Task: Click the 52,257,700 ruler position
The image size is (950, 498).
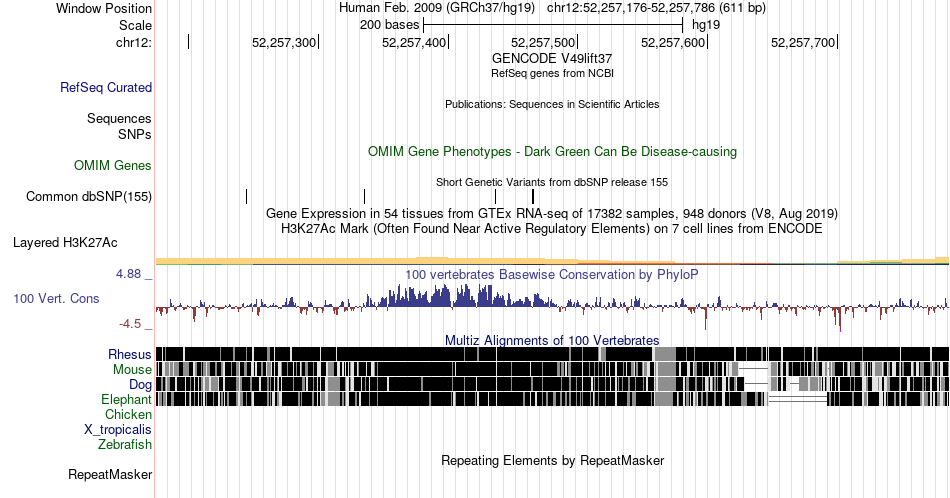Action: 803,42
